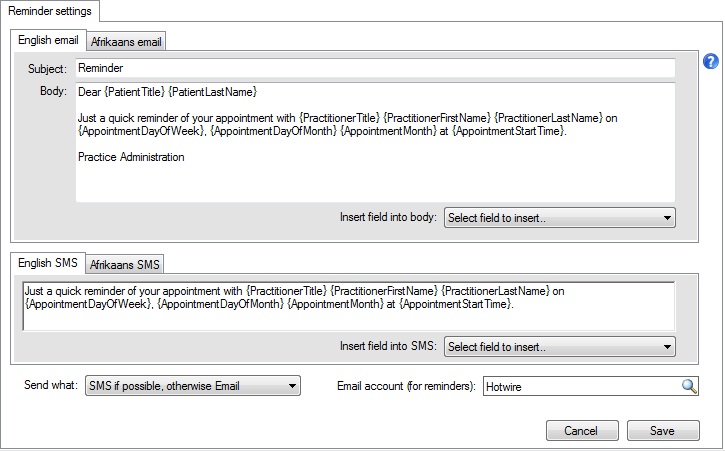Open the Reminder settings tab
This screenshot has height=451, width=725.
50,11
